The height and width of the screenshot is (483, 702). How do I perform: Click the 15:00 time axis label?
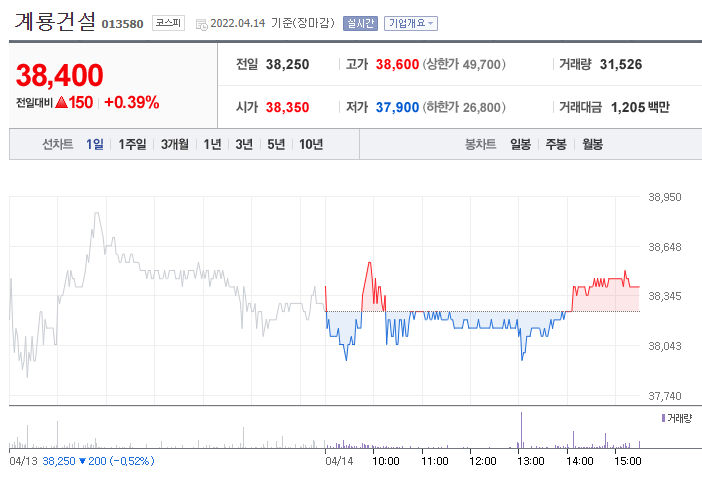(628, 461)
